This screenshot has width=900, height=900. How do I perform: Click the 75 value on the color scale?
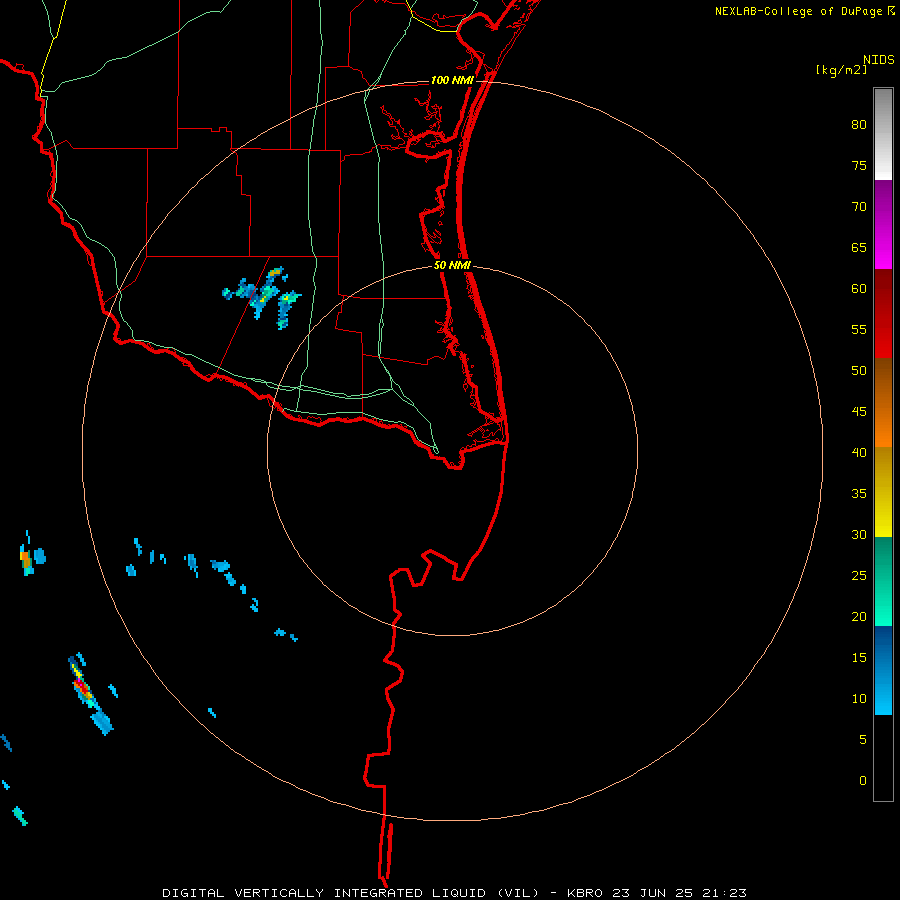859,165
